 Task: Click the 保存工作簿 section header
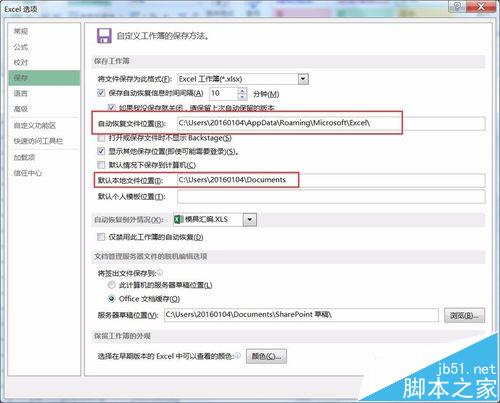click(112, 61)
